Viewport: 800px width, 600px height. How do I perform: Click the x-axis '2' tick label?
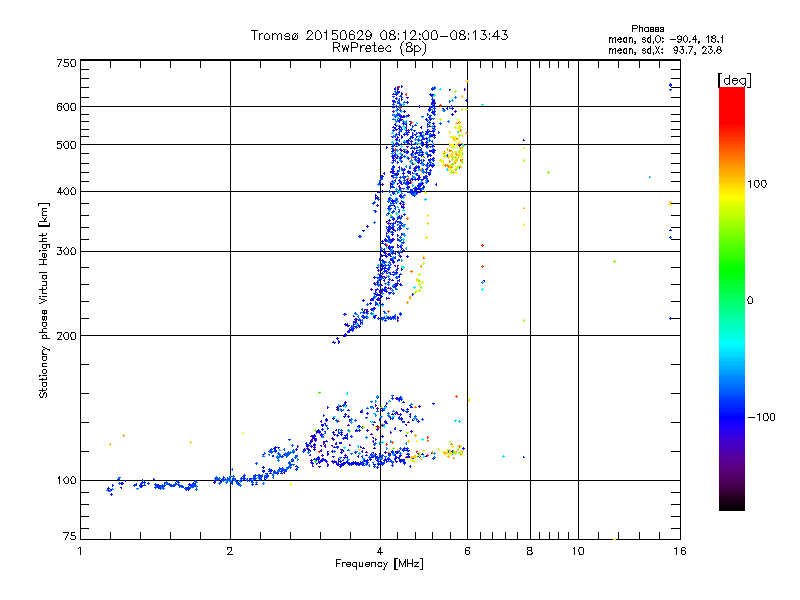(x=230, y=551)
